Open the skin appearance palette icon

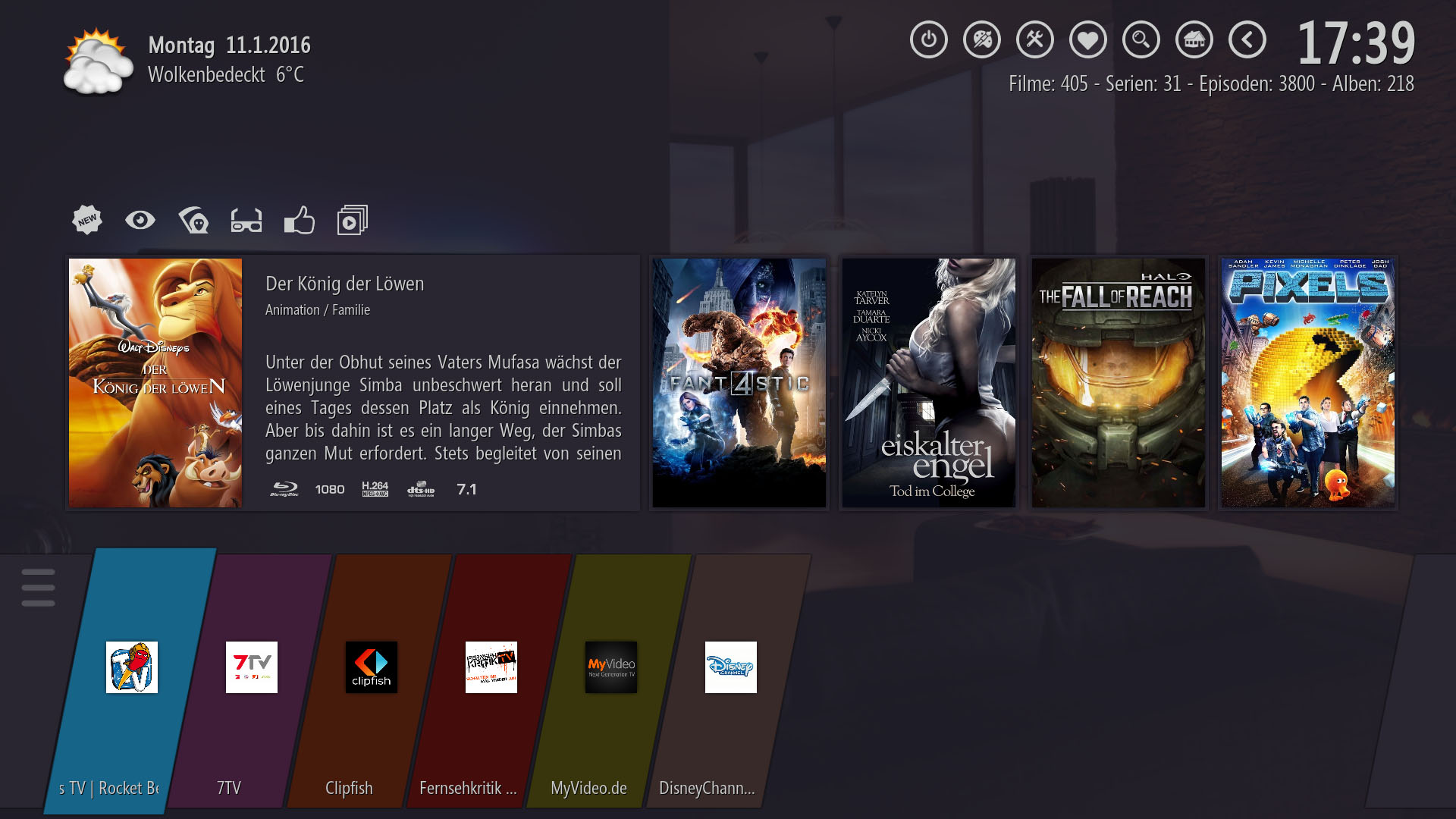tap(982, 39)
